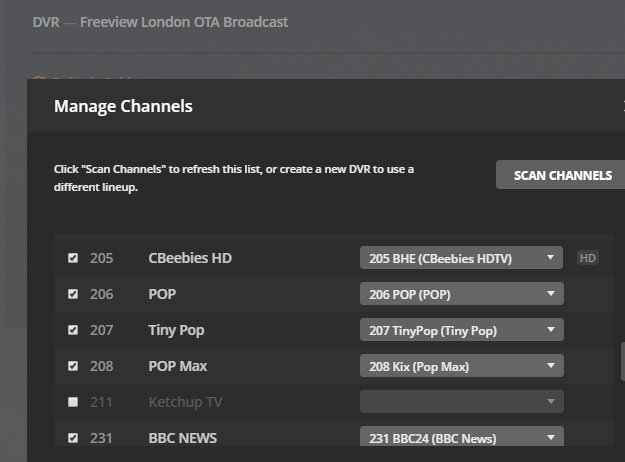Select the Tiny Pop channel name
The image size is (625, 462).
[176, 330]
